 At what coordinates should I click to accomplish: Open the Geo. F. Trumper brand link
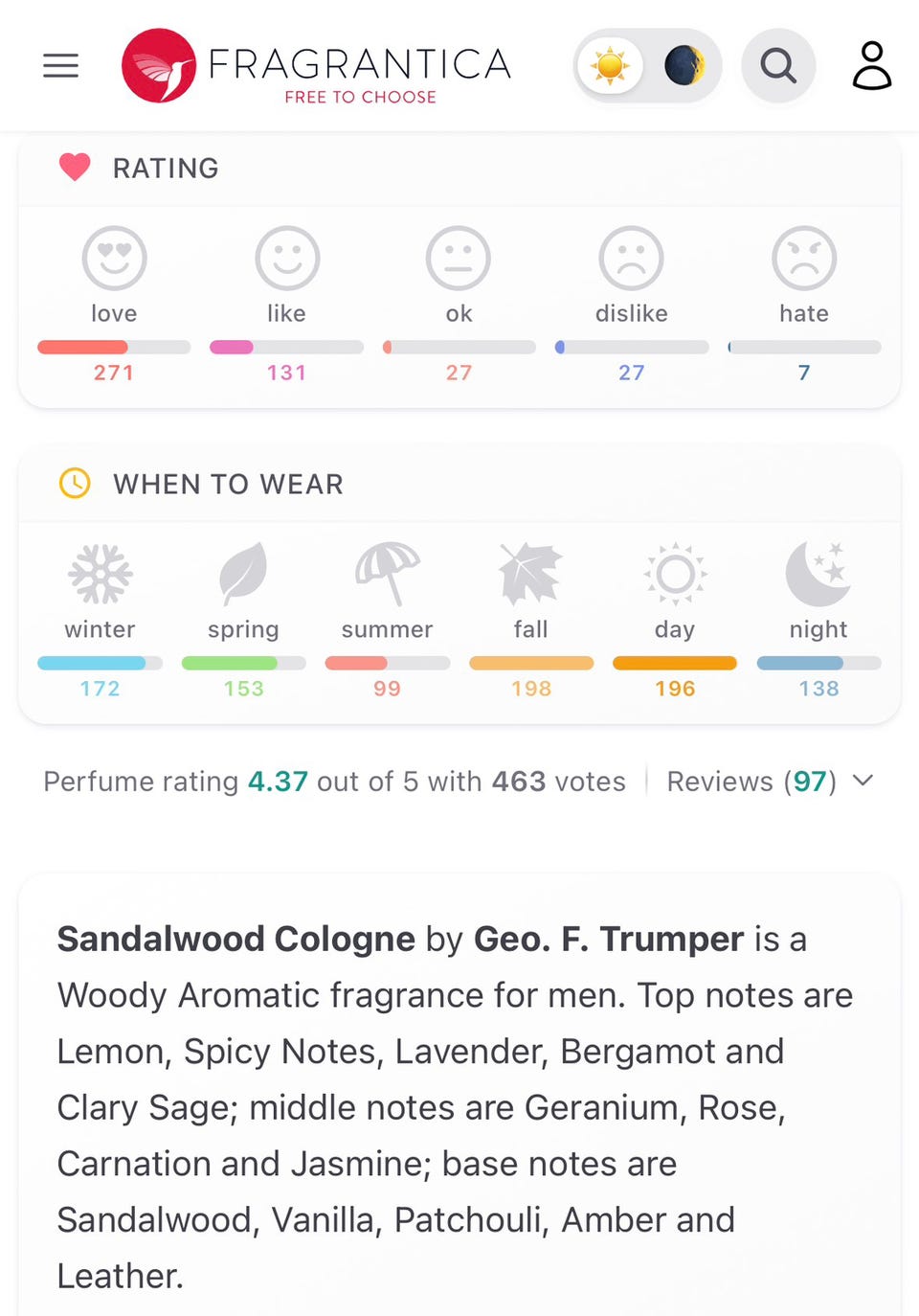point(609,939)
